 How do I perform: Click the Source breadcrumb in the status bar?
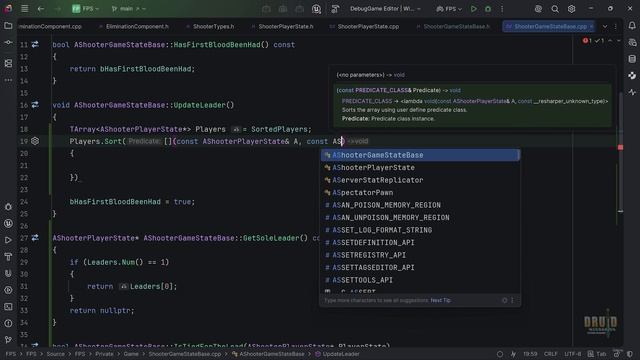(x=56, y=354)
